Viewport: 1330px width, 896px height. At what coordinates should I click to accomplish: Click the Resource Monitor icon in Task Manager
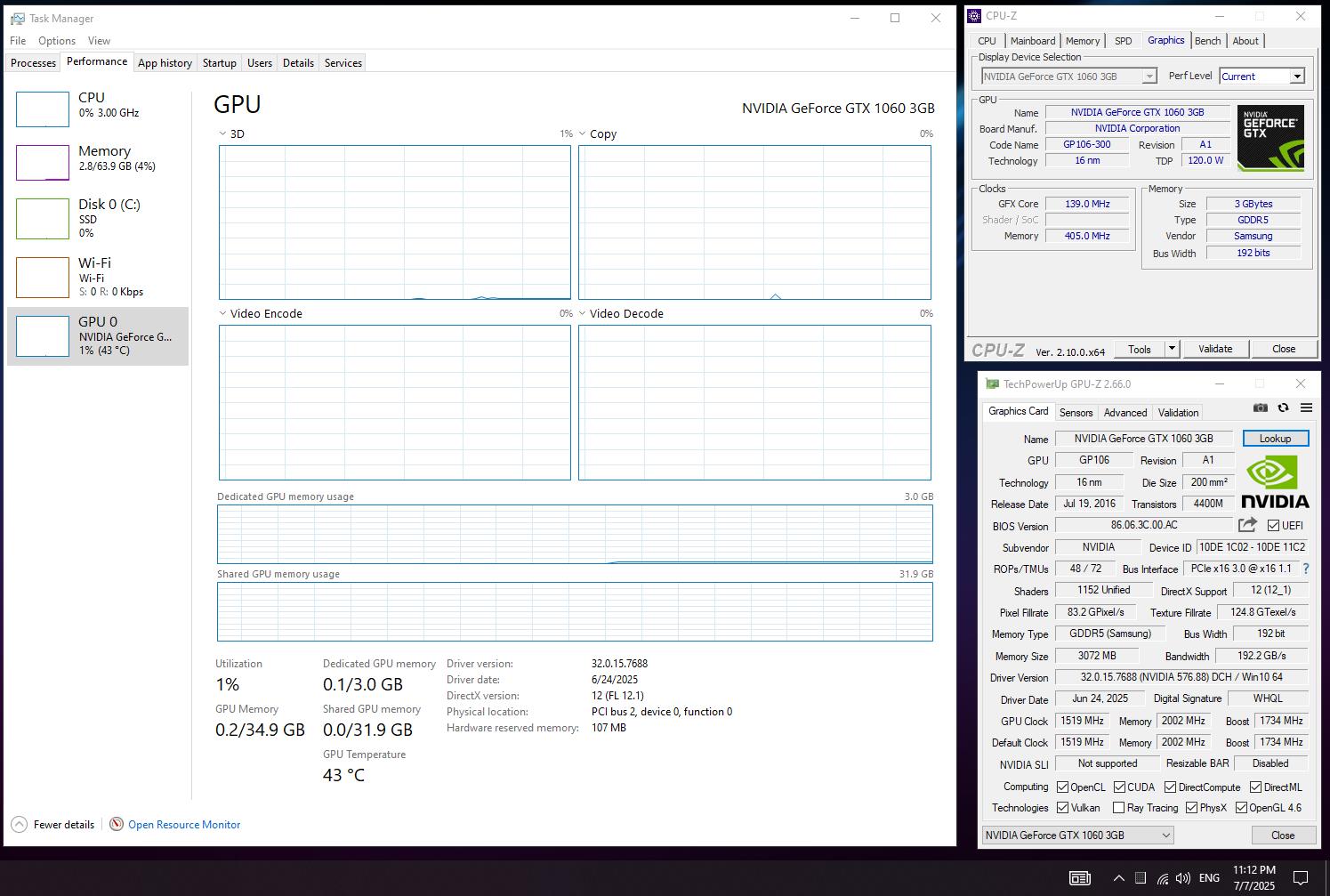coord(116,824)
